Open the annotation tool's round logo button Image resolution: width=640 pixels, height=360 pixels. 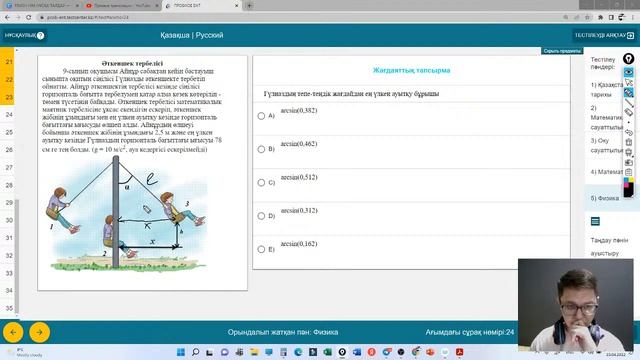(629, 59)
